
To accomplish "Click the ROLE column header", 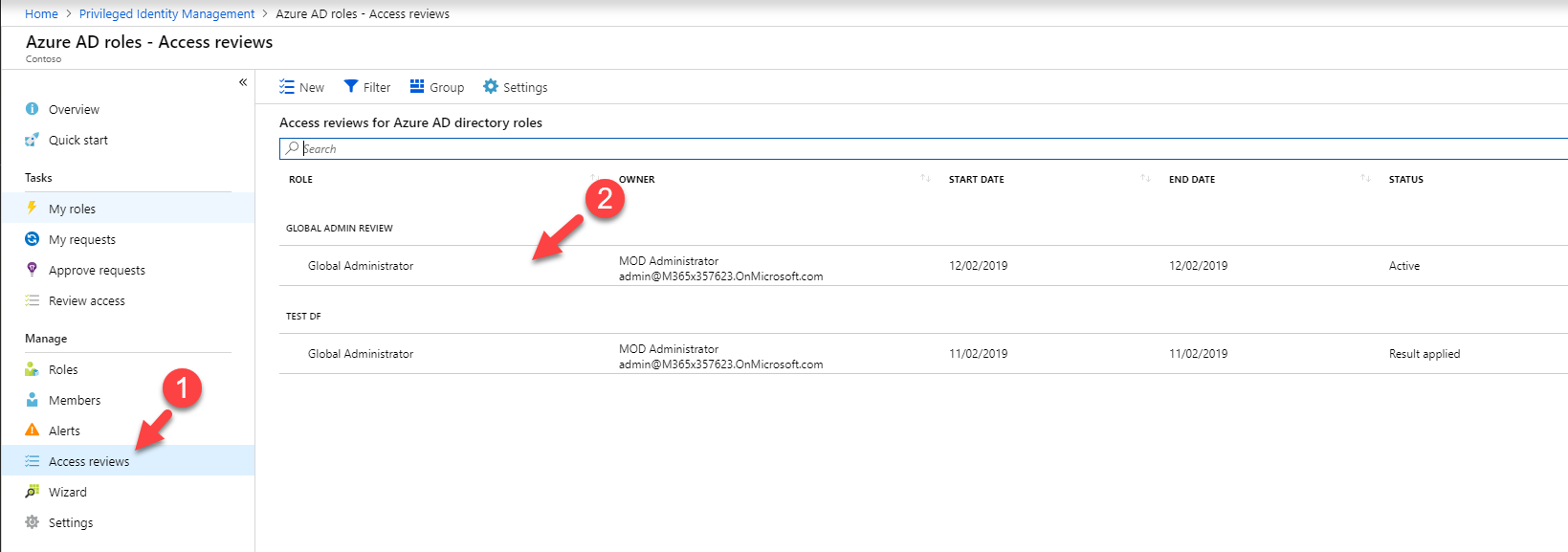I will click(300, 179).
